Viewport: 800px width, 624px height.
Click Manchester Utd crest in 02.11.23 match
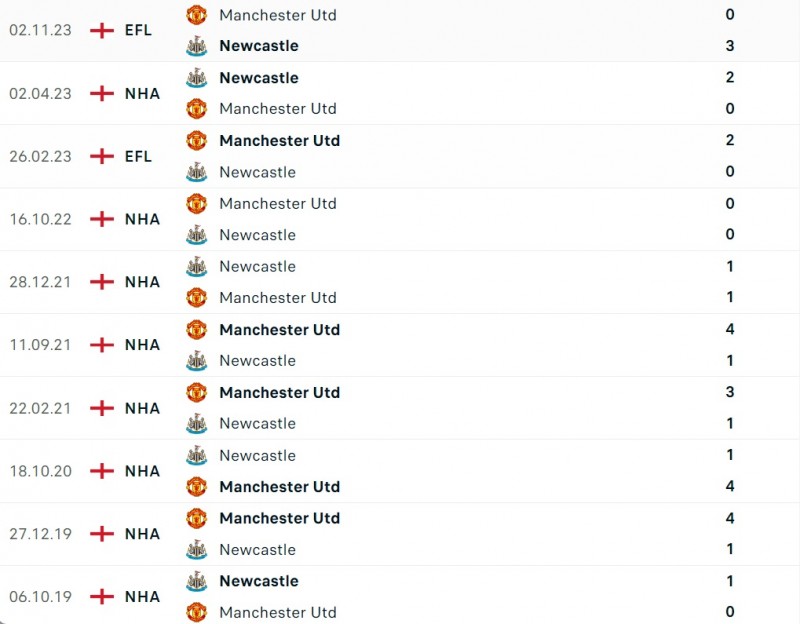(196, 15)
